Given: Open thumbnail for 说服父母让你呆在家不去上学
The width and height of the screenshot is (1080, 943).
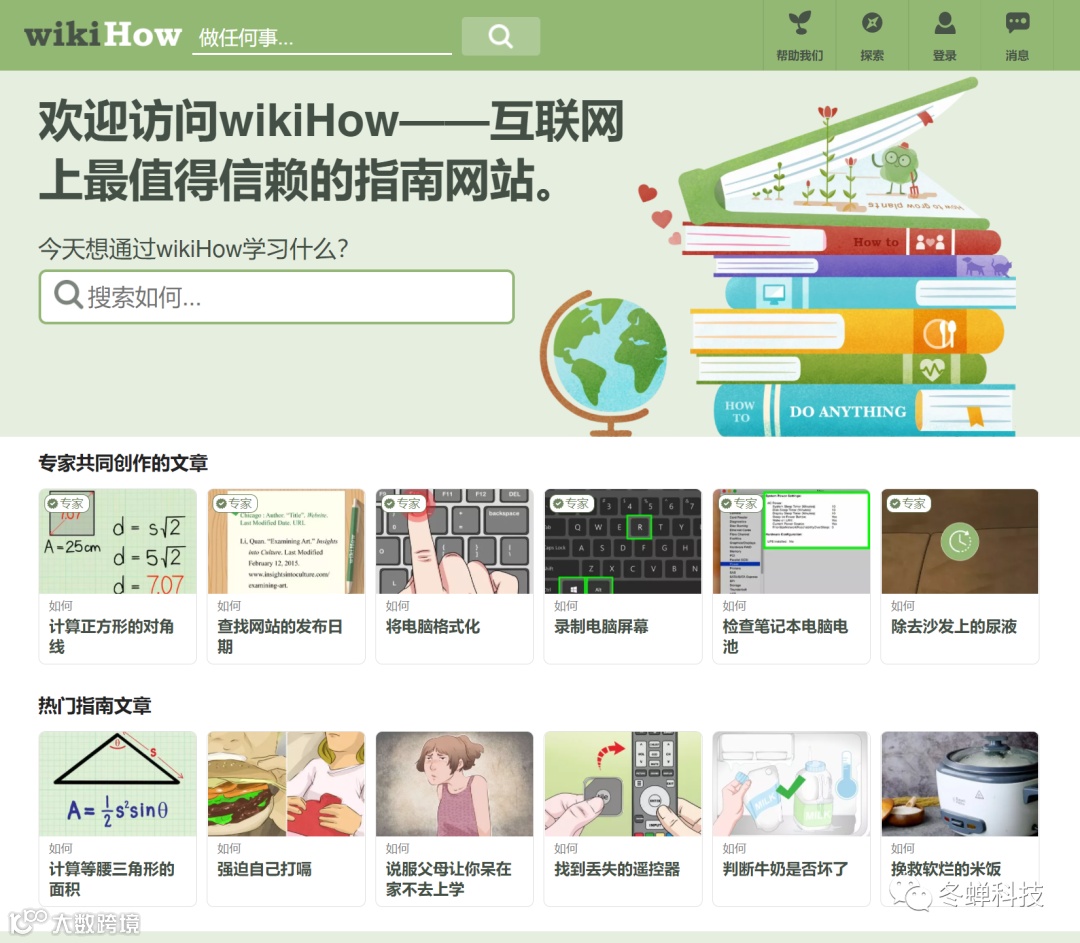Looking at the screenshot, I should pyautogui.click(x=455, y=784).
